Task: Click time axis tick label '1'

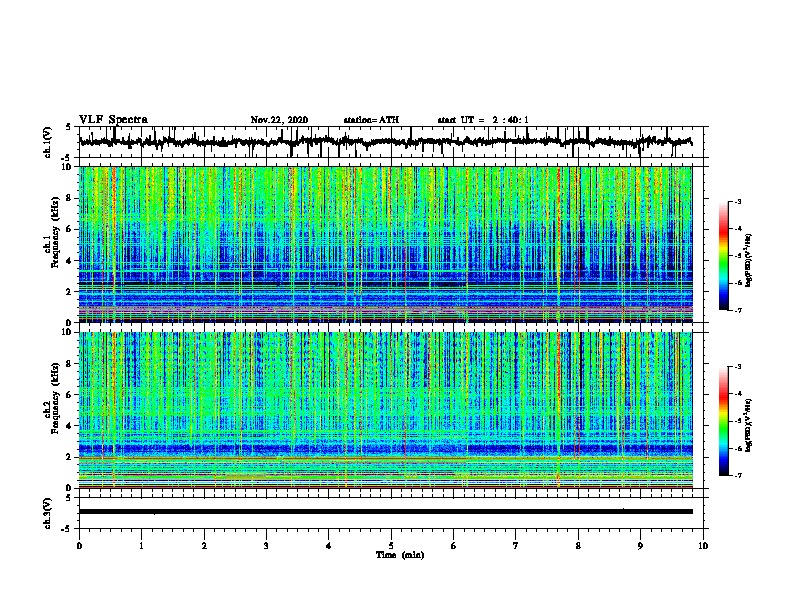Action: coord(141,546)
